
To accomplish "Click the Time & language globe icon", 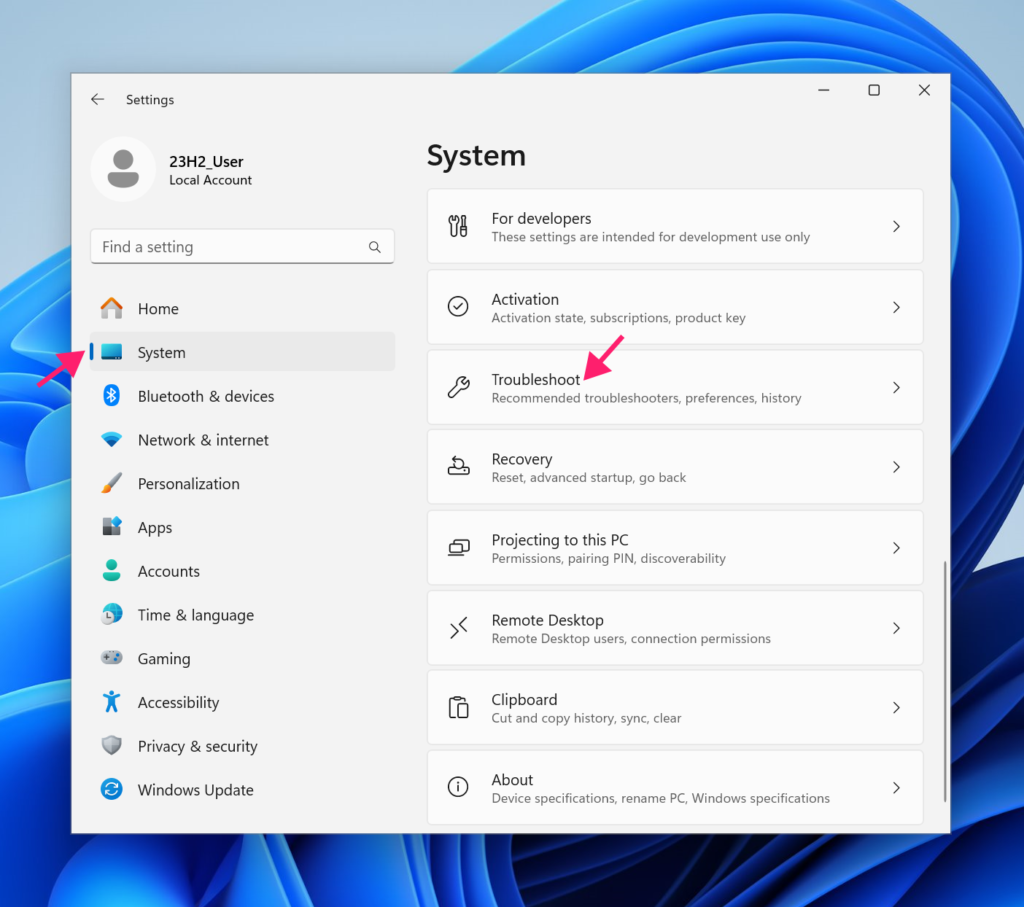I will (112, 614).
